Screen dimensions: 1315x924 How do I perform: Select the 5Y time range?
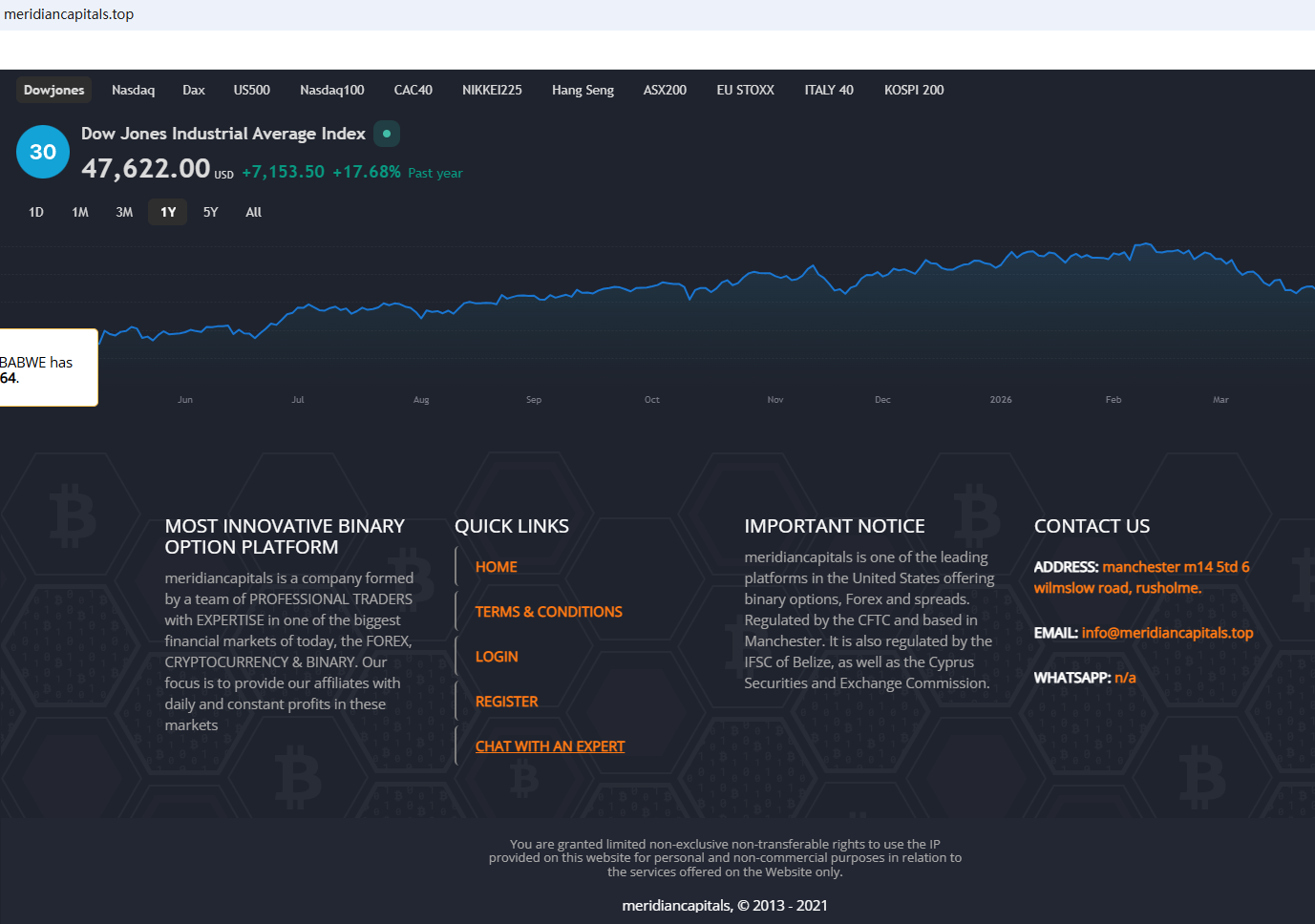point(210,212)
